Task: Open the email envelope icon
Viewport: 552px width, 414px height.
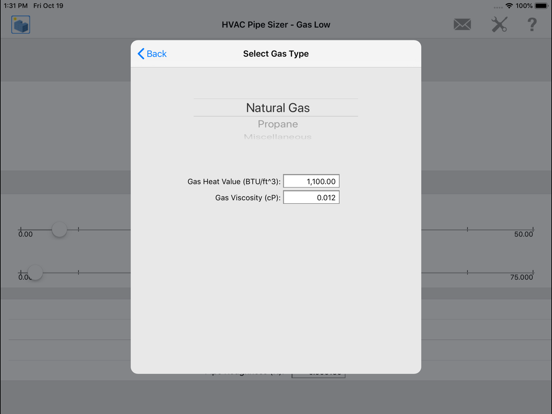Action: pos(462,25)
